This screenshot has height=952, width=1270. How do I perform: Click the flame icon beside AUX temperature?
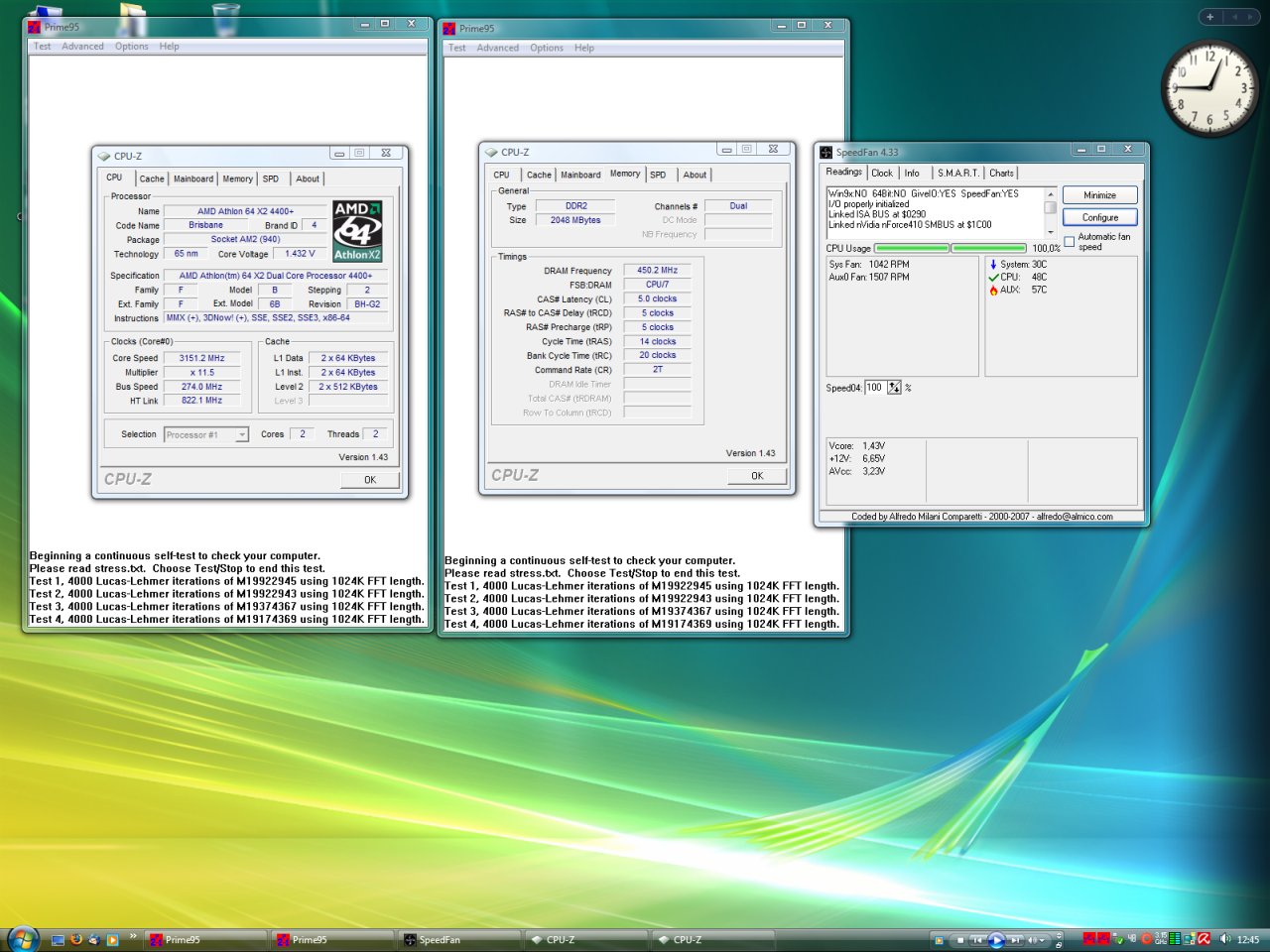[993, 291]
